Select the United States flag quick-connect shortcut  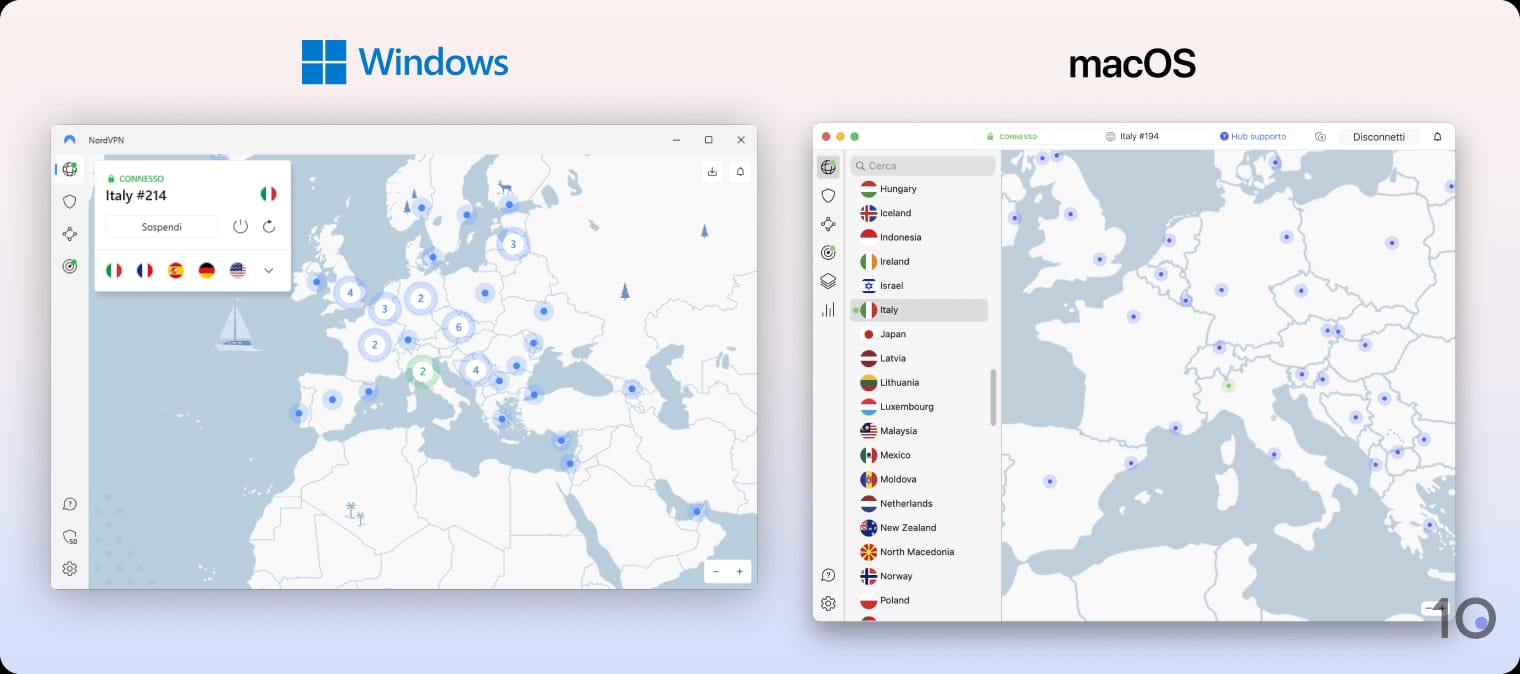coord(237,270)
